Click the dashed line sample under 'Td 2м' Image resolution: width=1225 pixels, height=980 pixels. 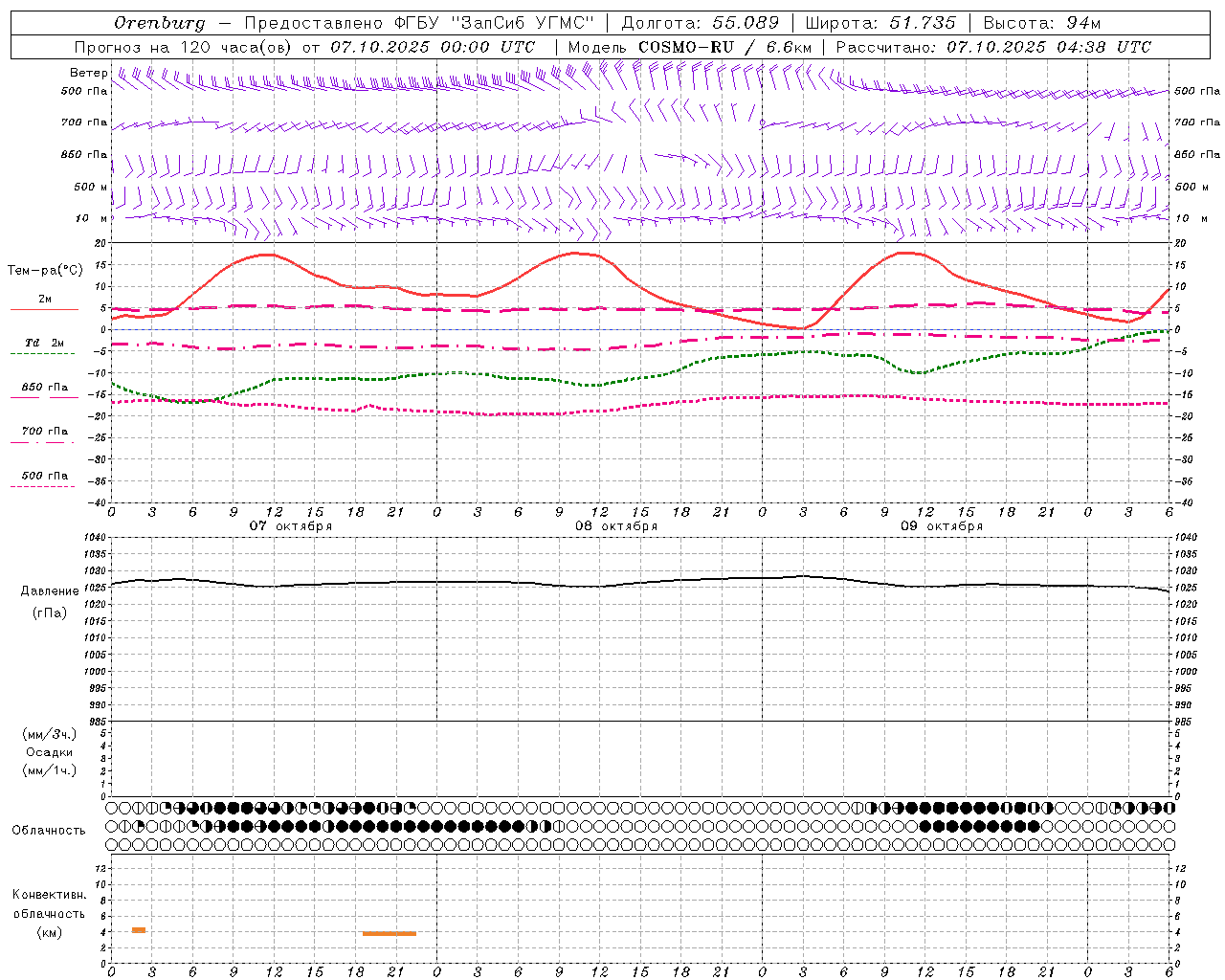tap(42, 354)
